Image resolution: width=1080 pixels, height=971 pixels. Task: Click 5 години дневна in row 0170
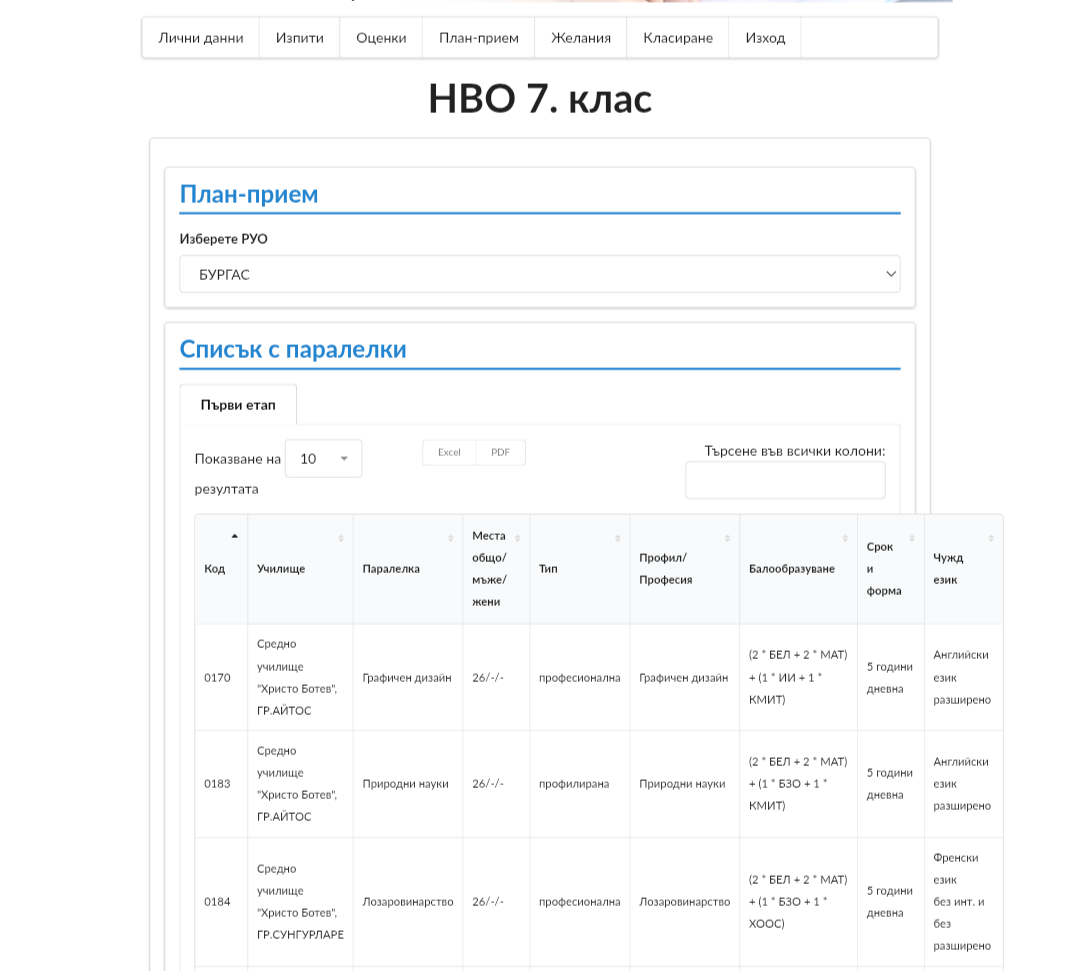pos(890,678)
